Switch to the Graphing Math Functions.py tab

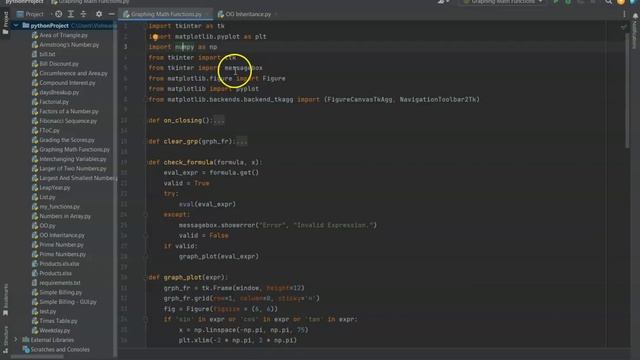pyautogui.click(x=166, y=14)
